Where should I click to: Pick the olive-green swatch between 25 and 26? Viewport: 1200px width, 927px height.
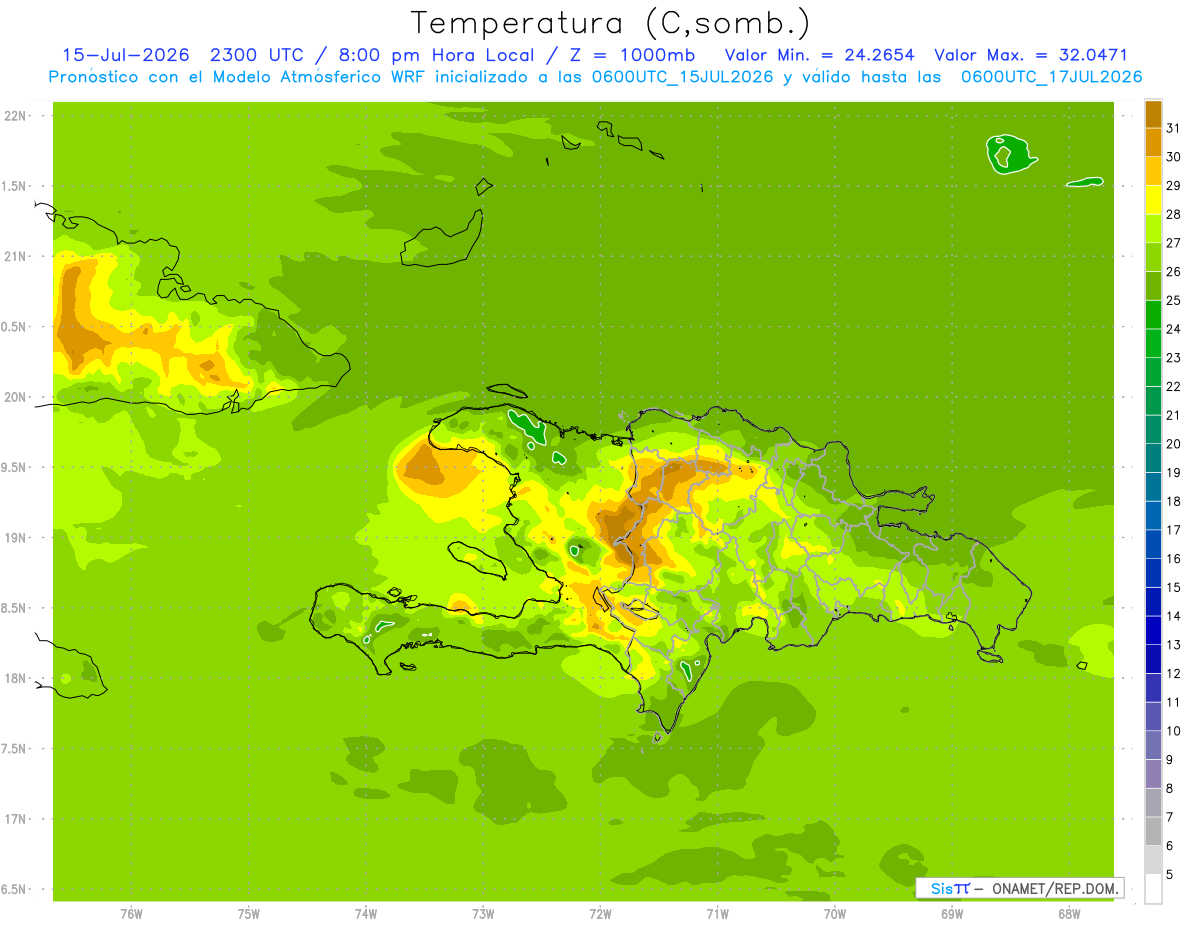click(1153, 286)
